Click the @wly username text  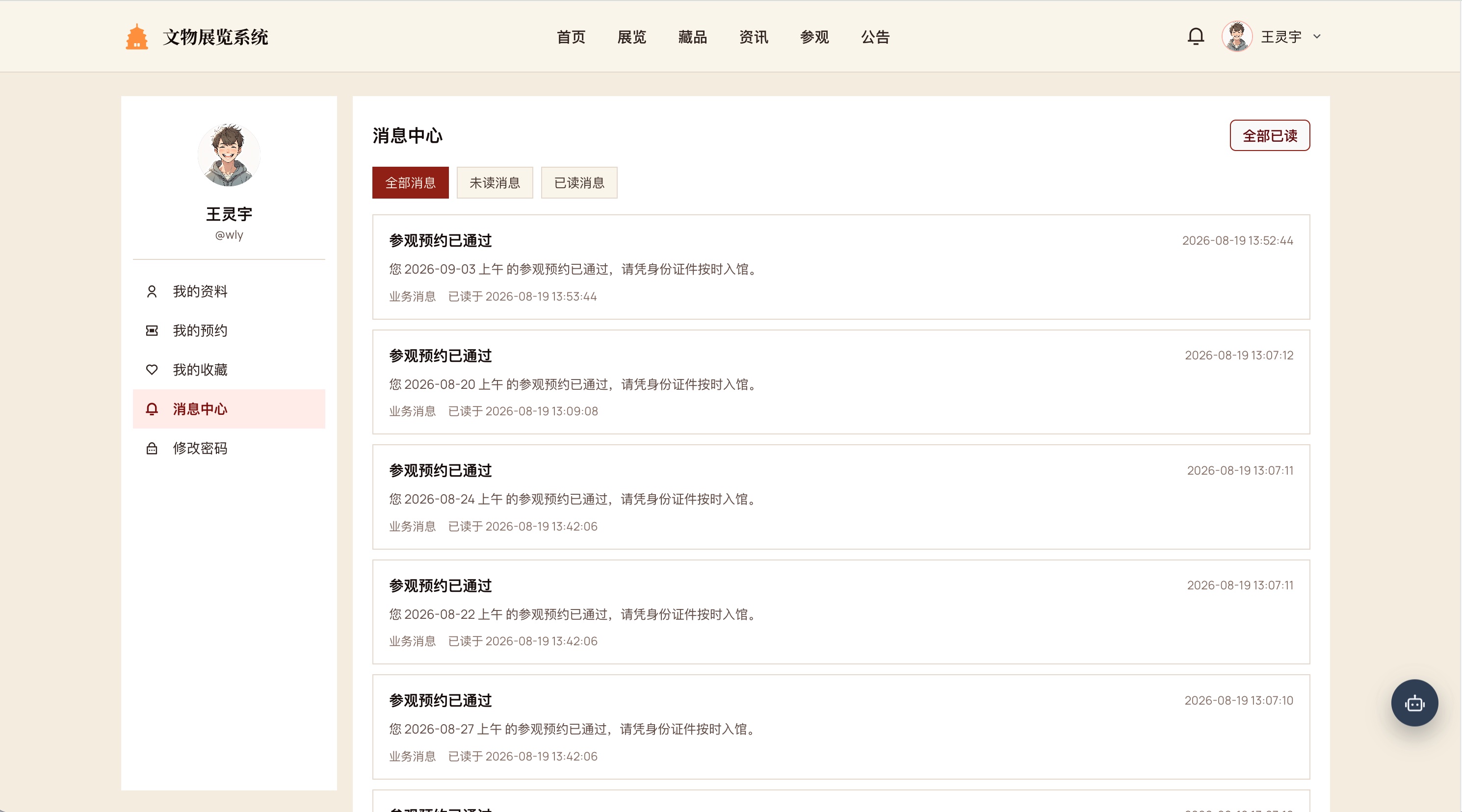click(x=229, y=235)
